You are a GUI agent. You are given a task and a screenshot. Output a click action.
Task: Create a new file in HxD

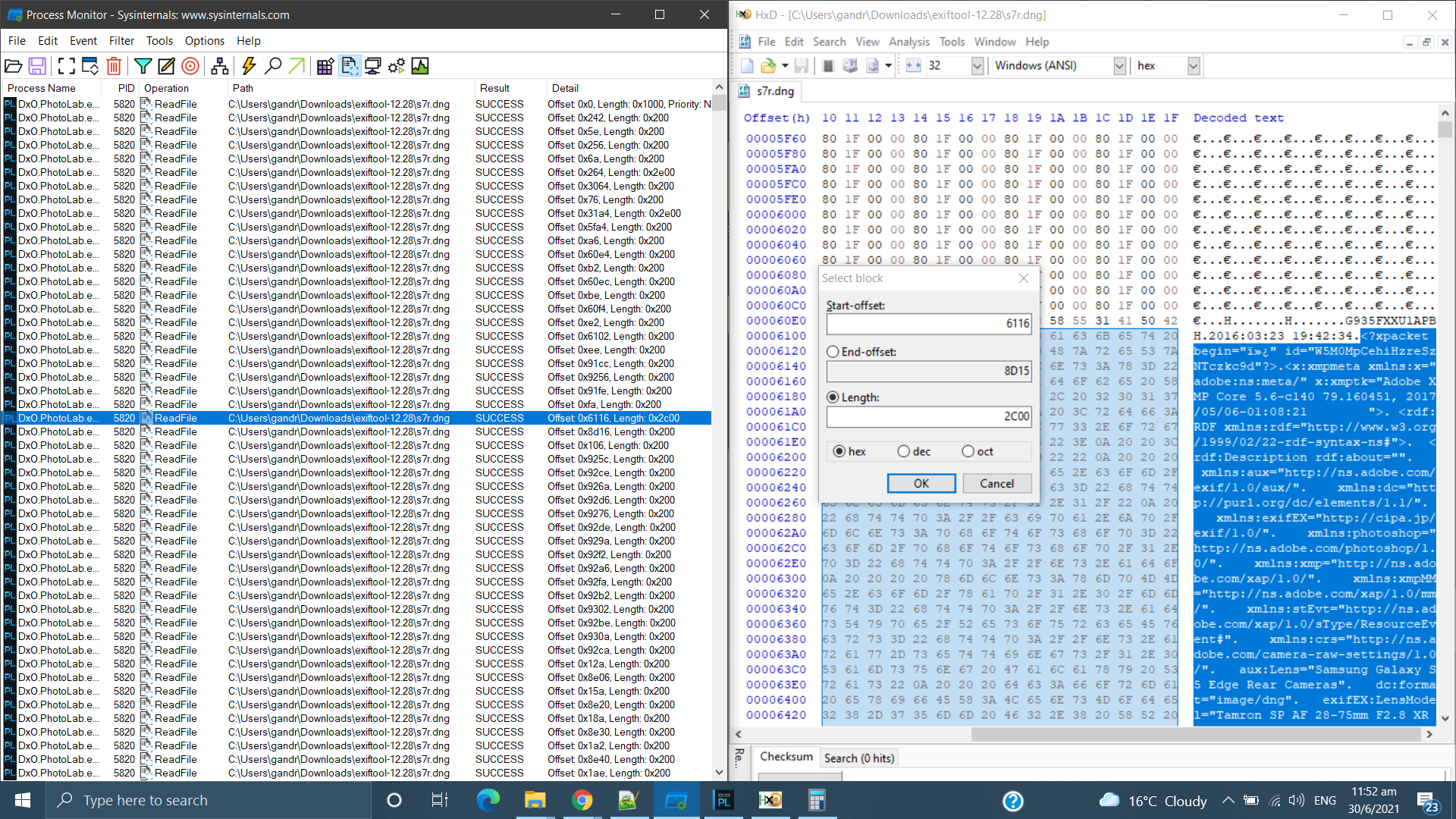[747, 66]
